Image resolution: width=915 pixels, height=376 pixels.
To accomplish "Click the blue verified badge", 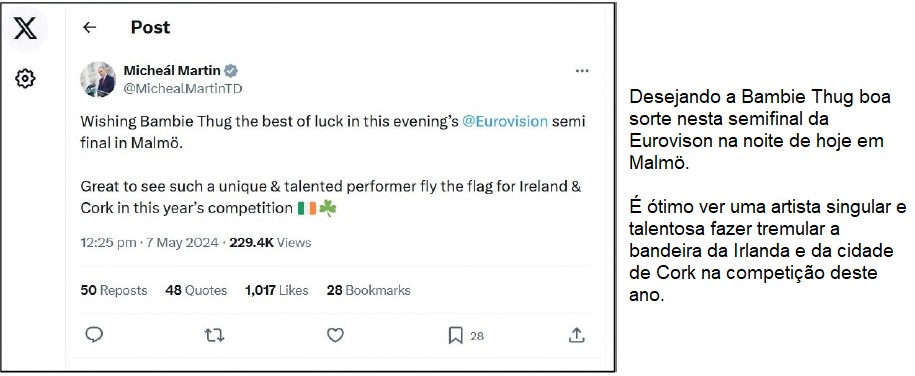I will (x=231, y=71).
